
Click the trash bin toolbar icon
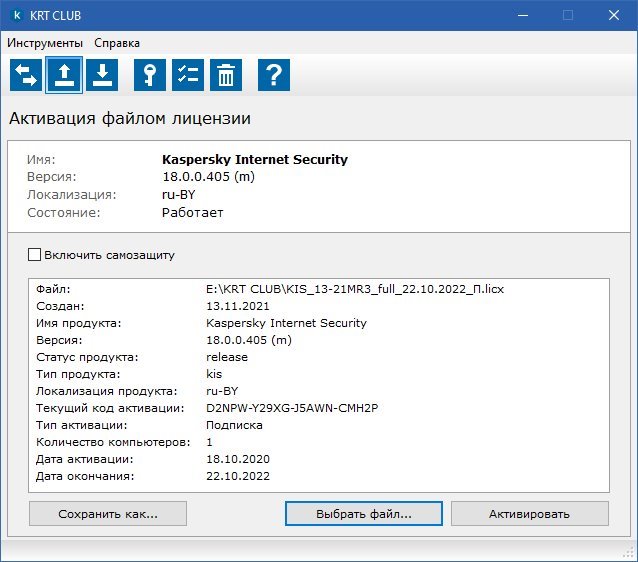click(x=226, y=75)
